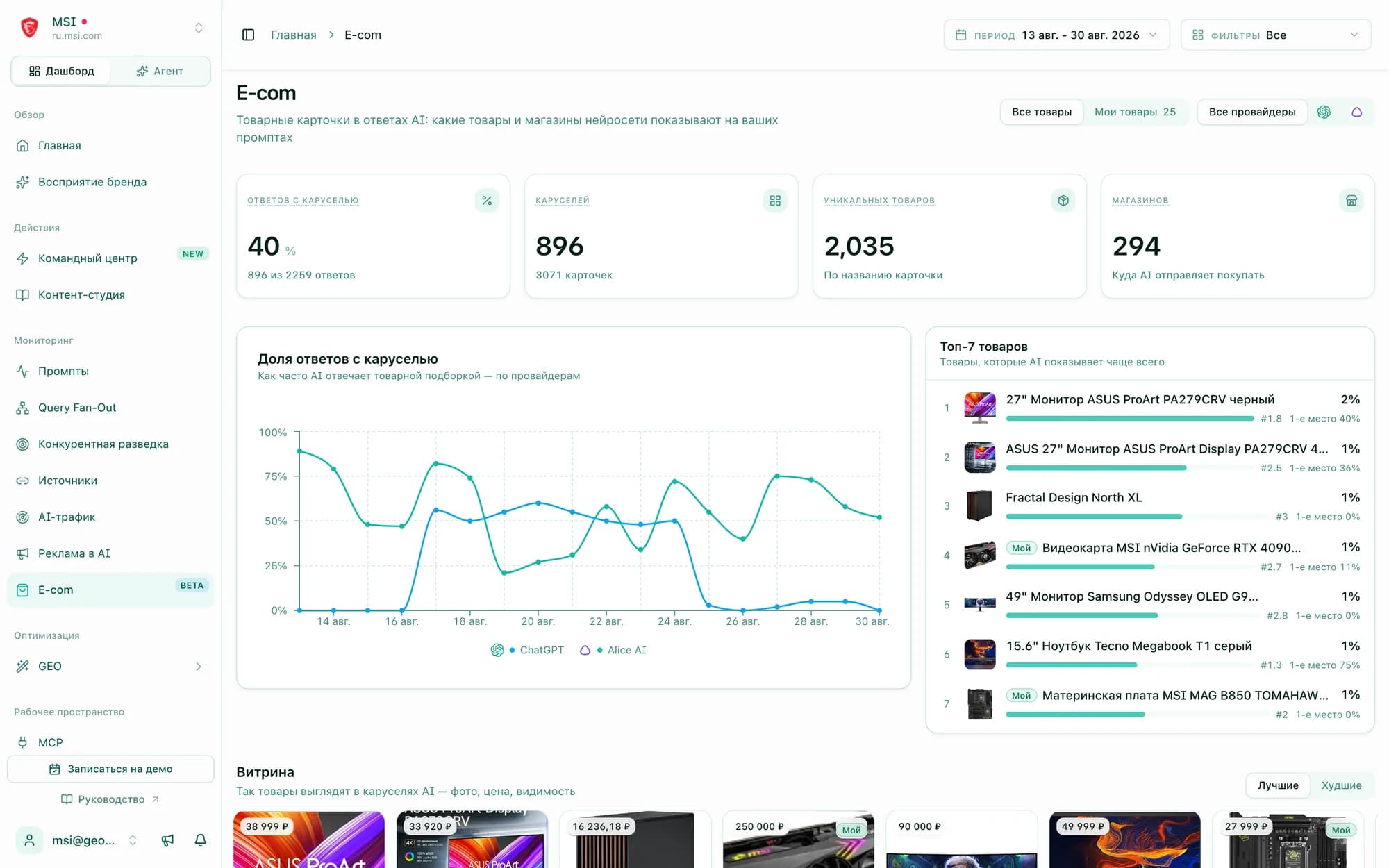Open Samsung Odyssey OLED G9 product row

1150,605
